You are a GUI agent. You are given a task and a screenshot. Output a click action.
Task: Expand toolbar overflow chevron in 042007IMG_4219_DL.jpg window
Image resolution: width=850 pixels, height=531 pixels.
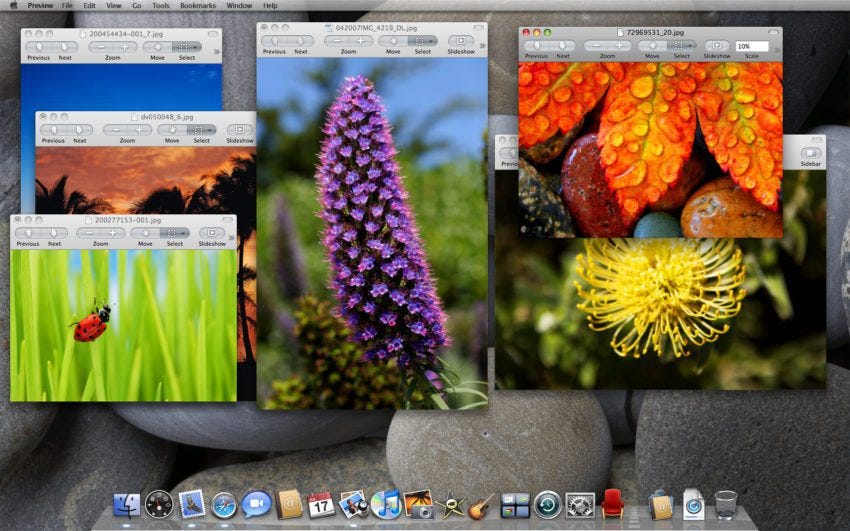tap(482, 46)
